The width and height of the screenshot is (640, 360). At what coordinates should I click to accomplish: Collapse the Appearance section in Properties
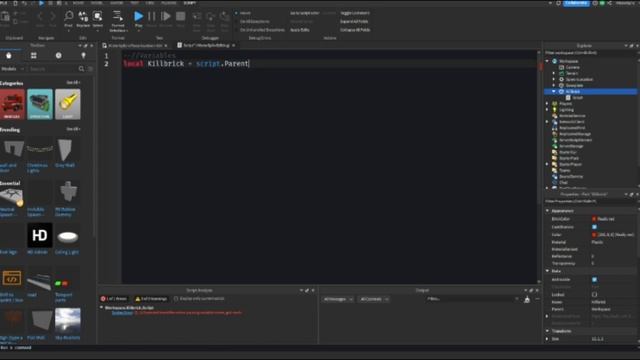(x=547, y=211)
